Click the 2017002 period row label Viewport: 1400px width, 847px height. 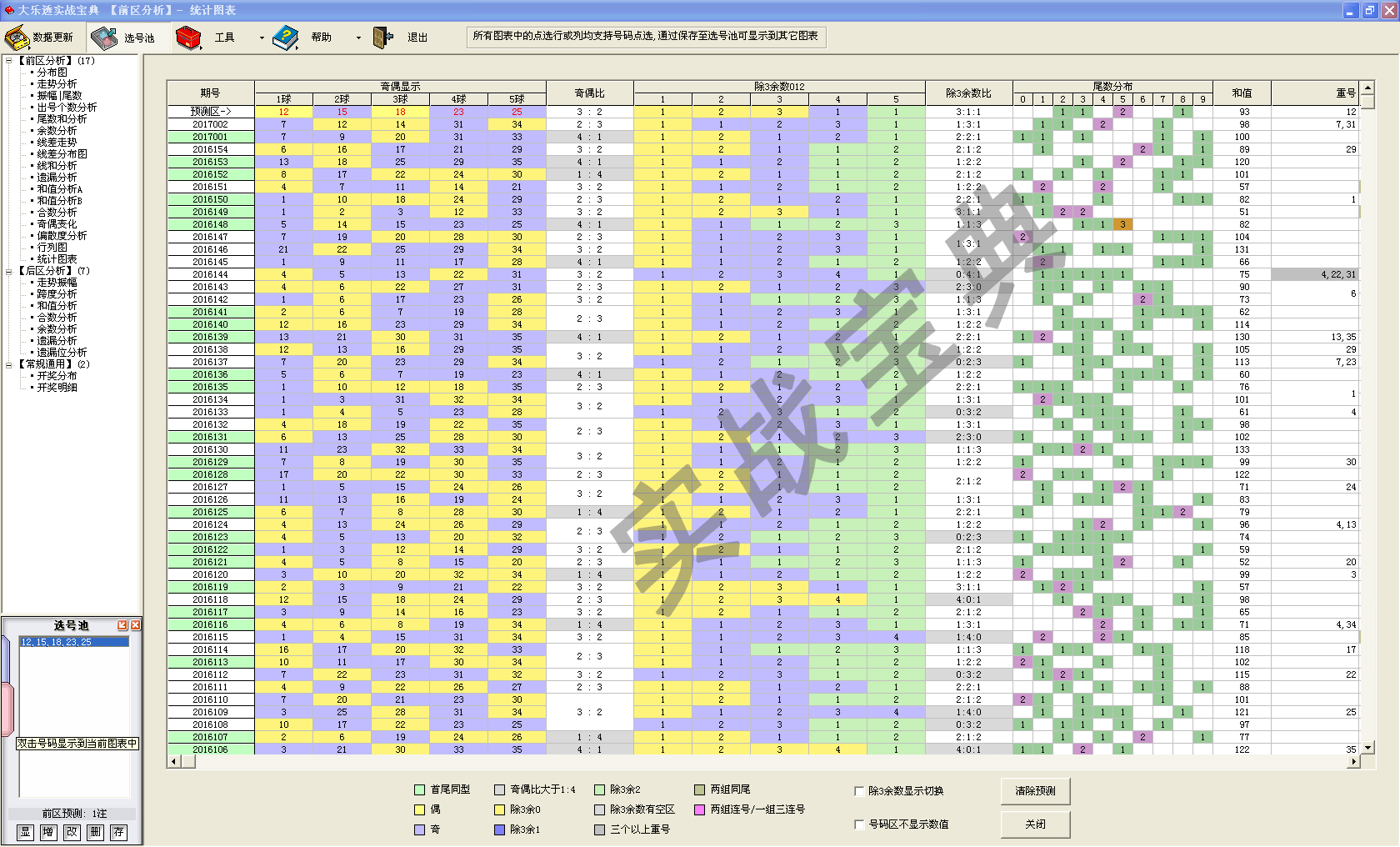click(x=210, y=124)
